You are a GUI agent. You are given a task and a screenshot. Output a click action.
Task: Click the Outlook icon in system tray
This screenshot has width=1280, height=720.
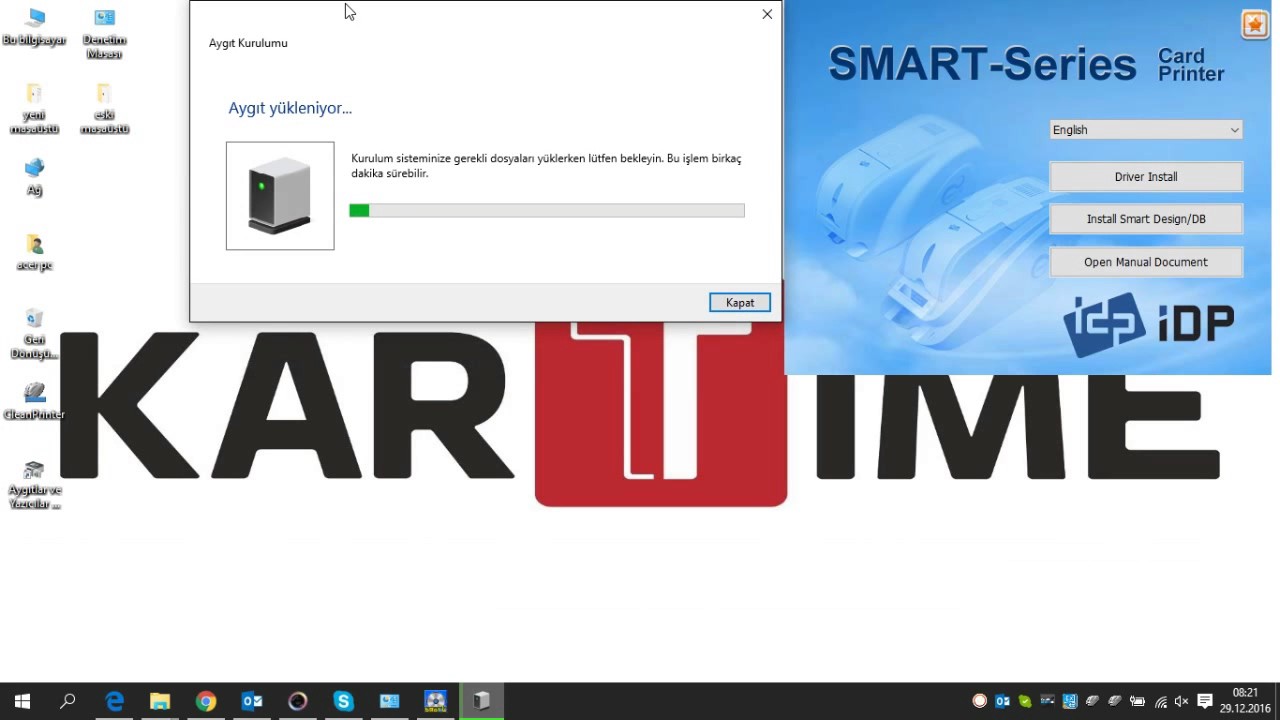[1002, 701]
